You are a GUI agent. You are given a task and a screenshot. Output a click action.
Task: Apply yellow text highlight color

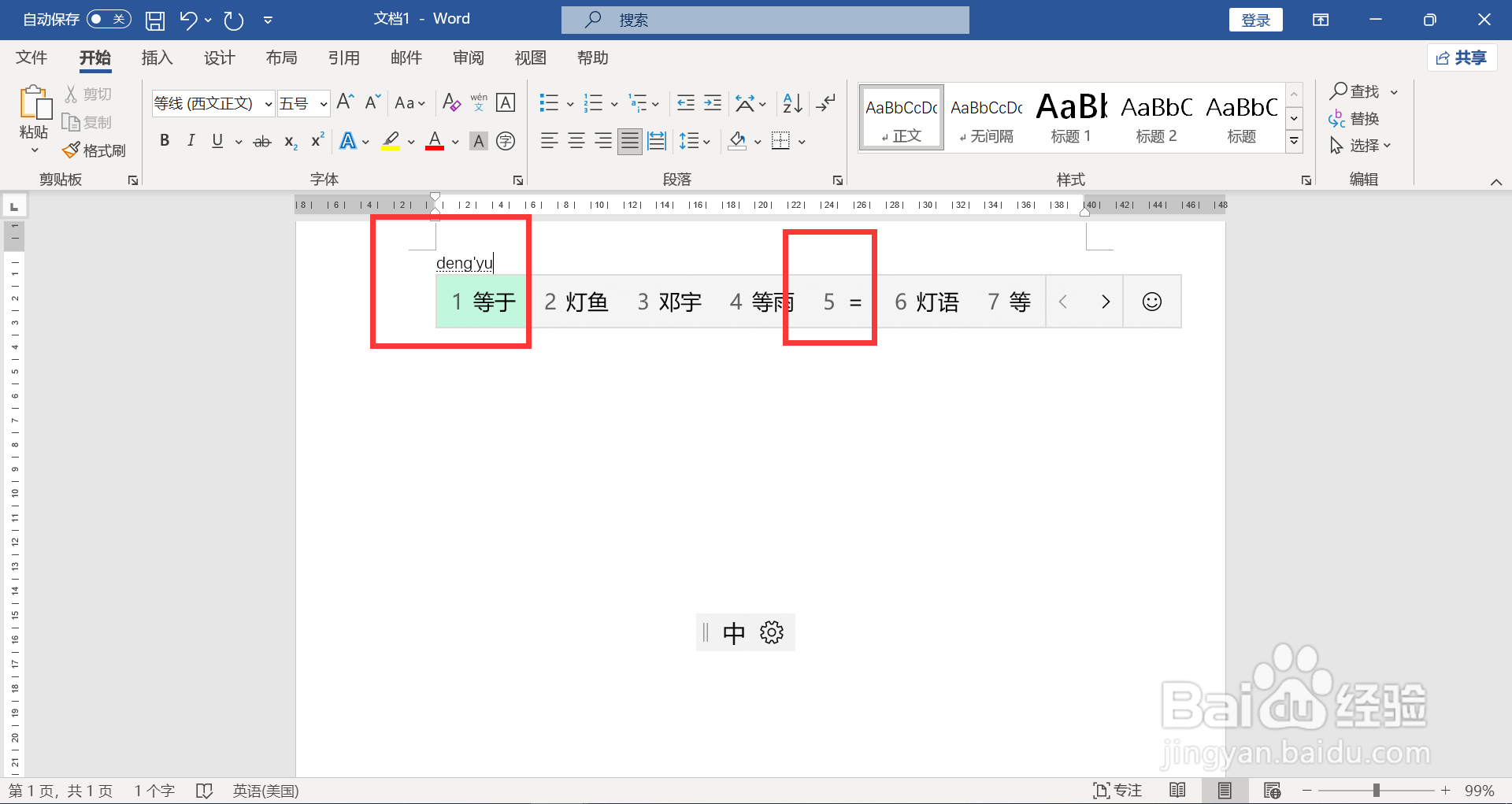pyautogui.click(x=391, y=141)
